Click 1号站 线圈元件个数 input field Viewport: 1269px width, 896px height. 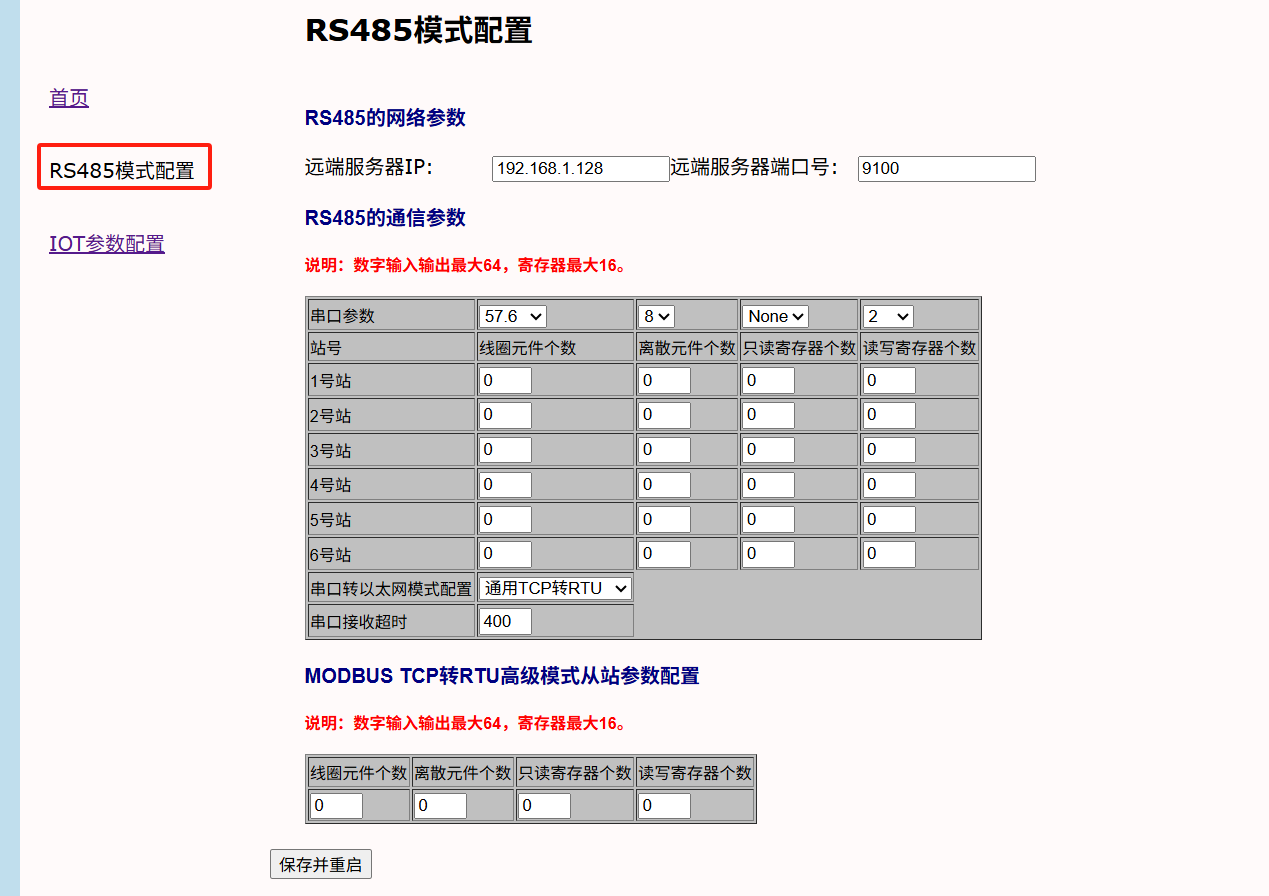505,381
